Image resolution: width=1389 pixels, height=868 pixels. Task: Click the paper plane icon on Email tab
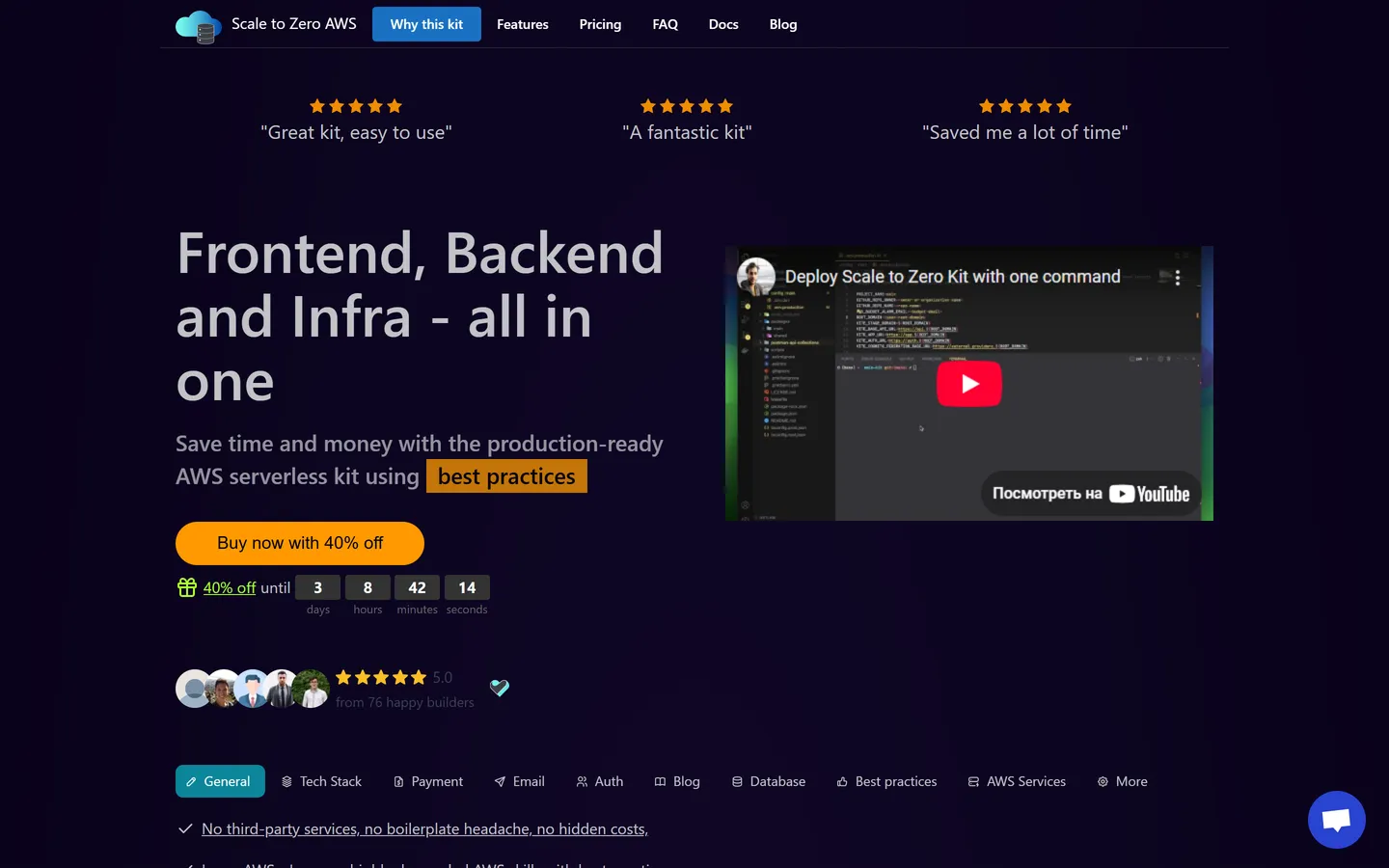[500, 782]
